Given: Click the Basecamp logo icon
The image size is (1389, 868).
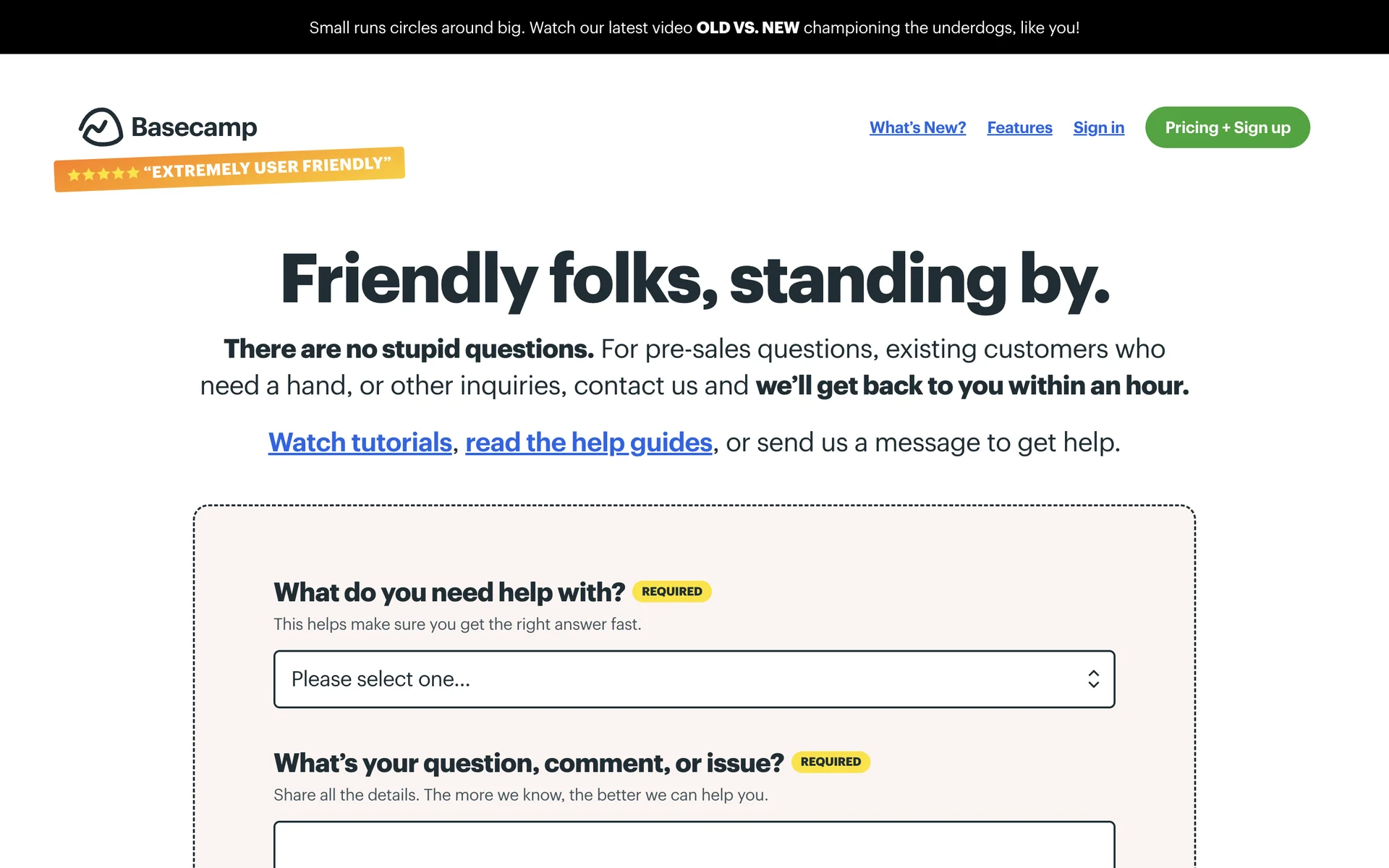Looking at the screenshot, I should (x=101, y=127).
